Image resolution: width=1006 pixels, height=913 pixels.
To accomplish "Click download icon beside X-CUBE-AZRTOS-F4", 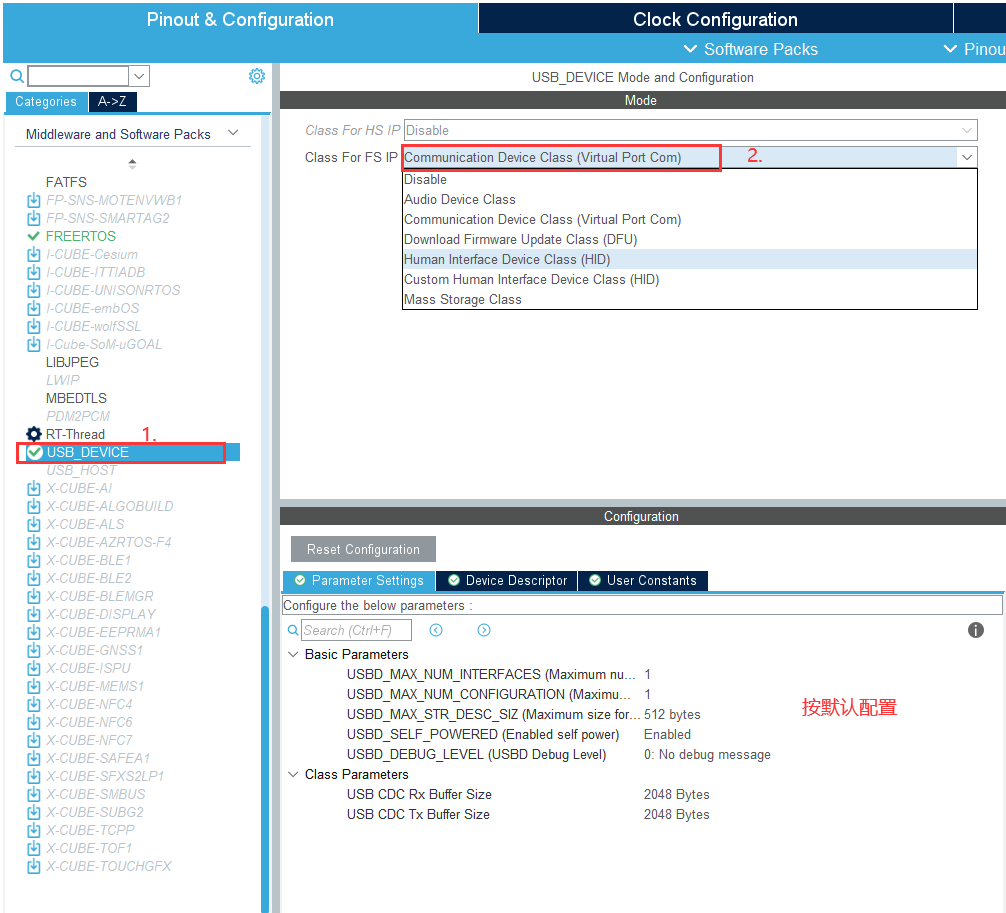I will [34, 542].
